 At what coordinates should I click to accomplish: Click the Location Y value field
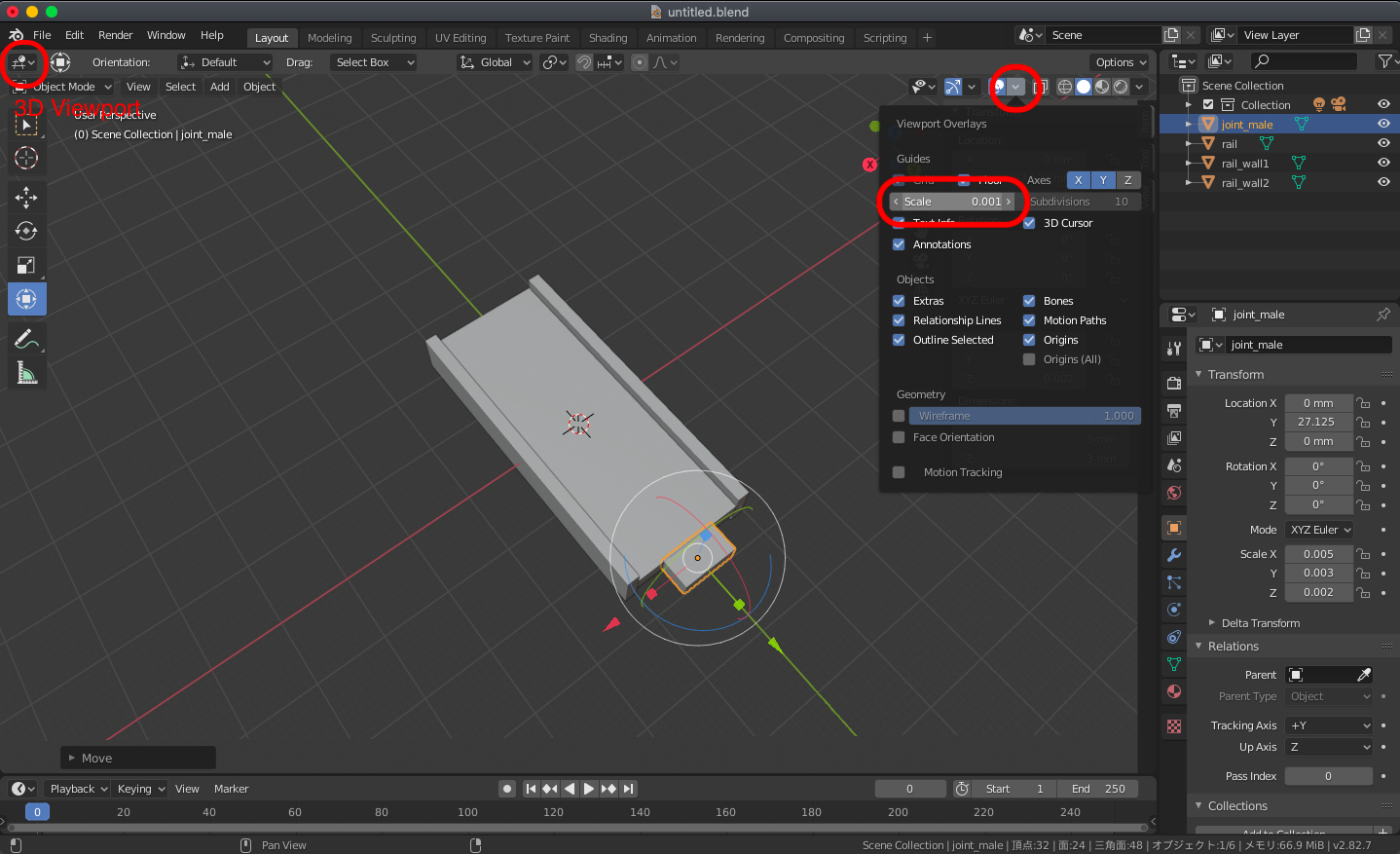tap(1319, 423)
